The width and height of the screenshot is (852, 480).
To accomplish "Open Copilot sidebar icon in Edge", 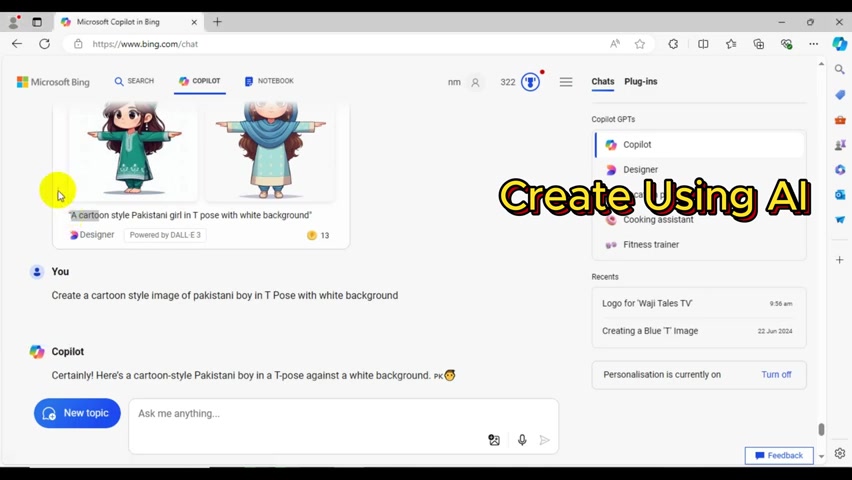I will click(x=840, y=44).
